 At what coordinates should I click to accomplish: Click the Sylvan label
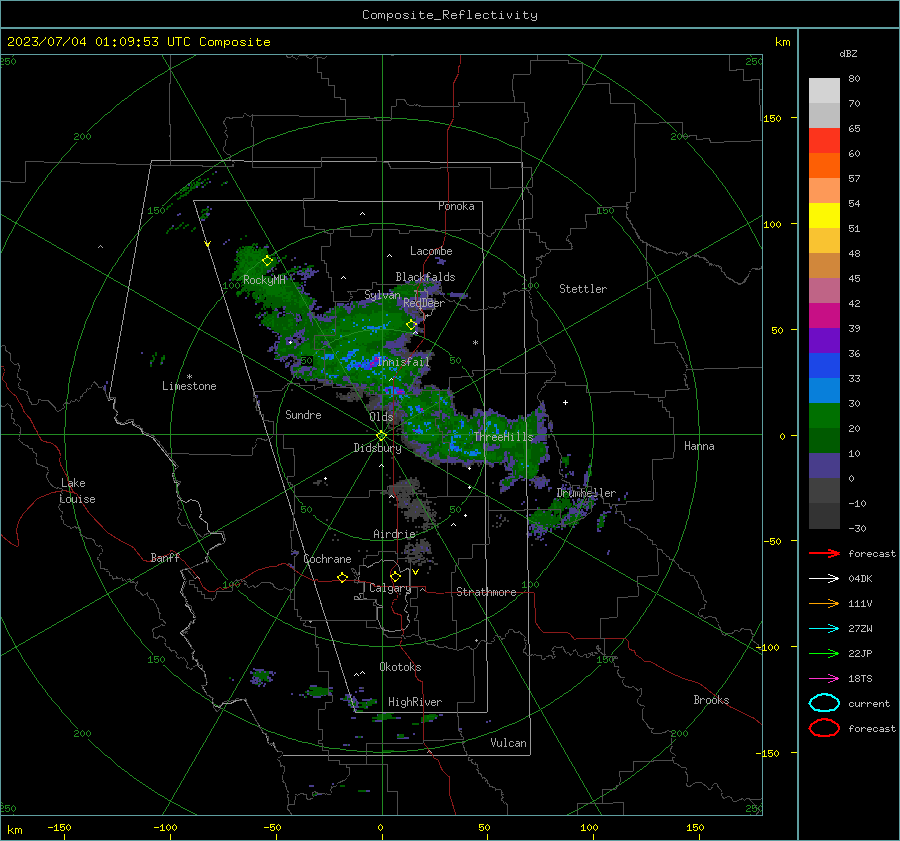coord(382,295)
